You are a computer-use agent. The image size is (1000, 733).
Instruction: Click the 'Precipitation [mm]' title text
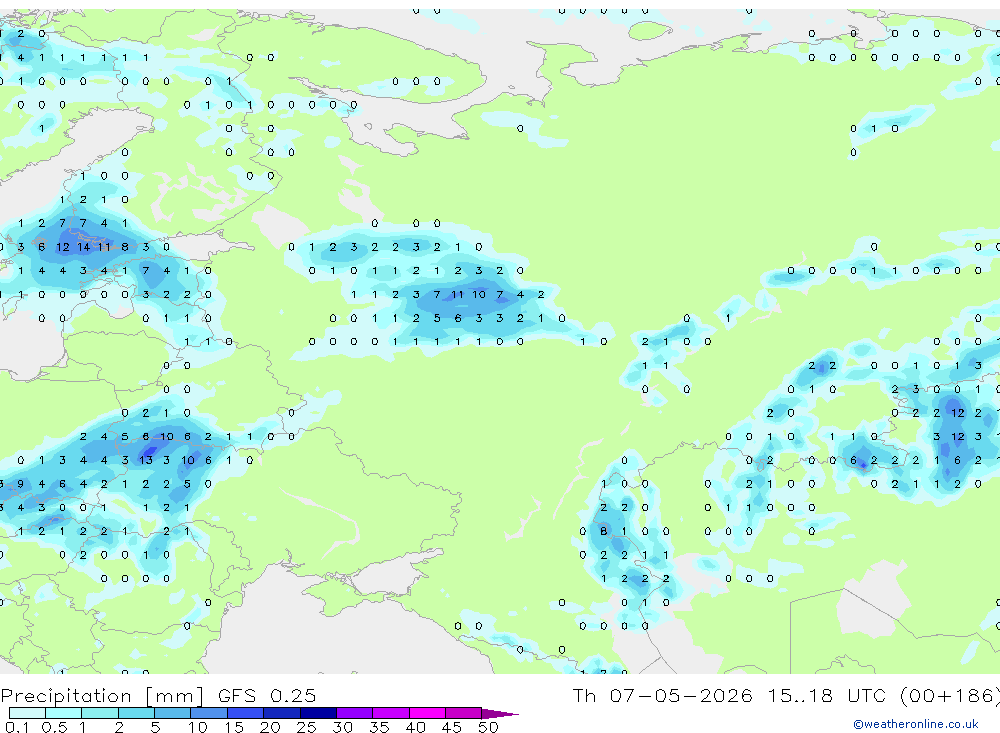[x=103, y=695]
